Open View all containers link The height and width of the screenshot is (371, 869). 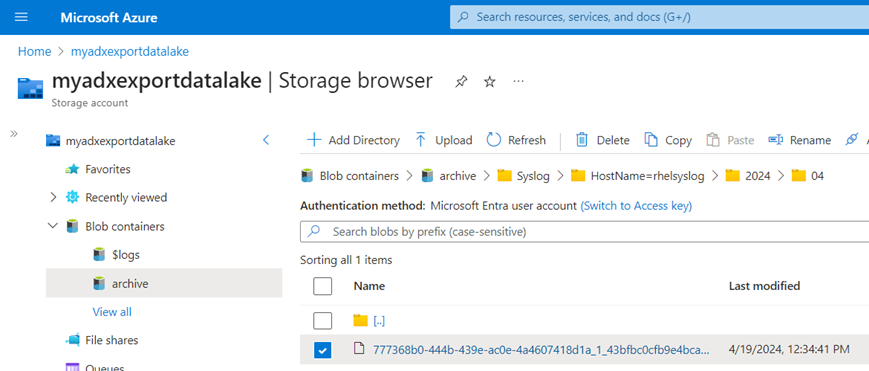pyautogui.click(x=112, y=312)
